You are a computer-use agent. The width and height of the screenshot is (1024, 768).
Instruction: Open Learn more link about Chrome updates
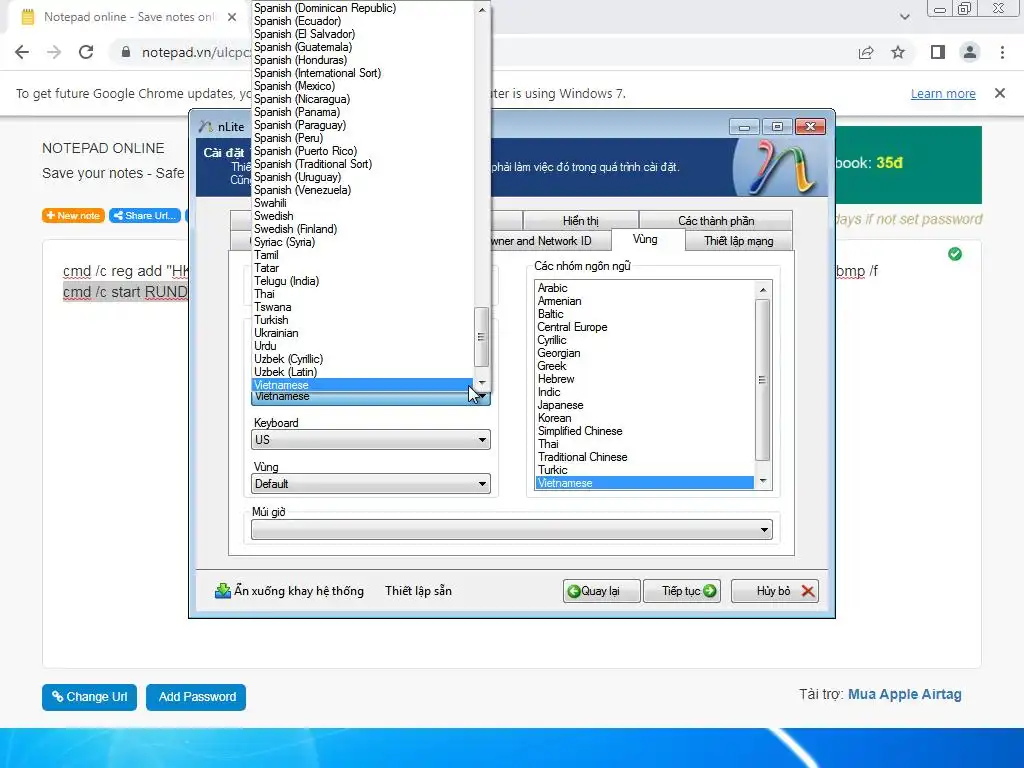pyautogui.click(x=943, y=93)
